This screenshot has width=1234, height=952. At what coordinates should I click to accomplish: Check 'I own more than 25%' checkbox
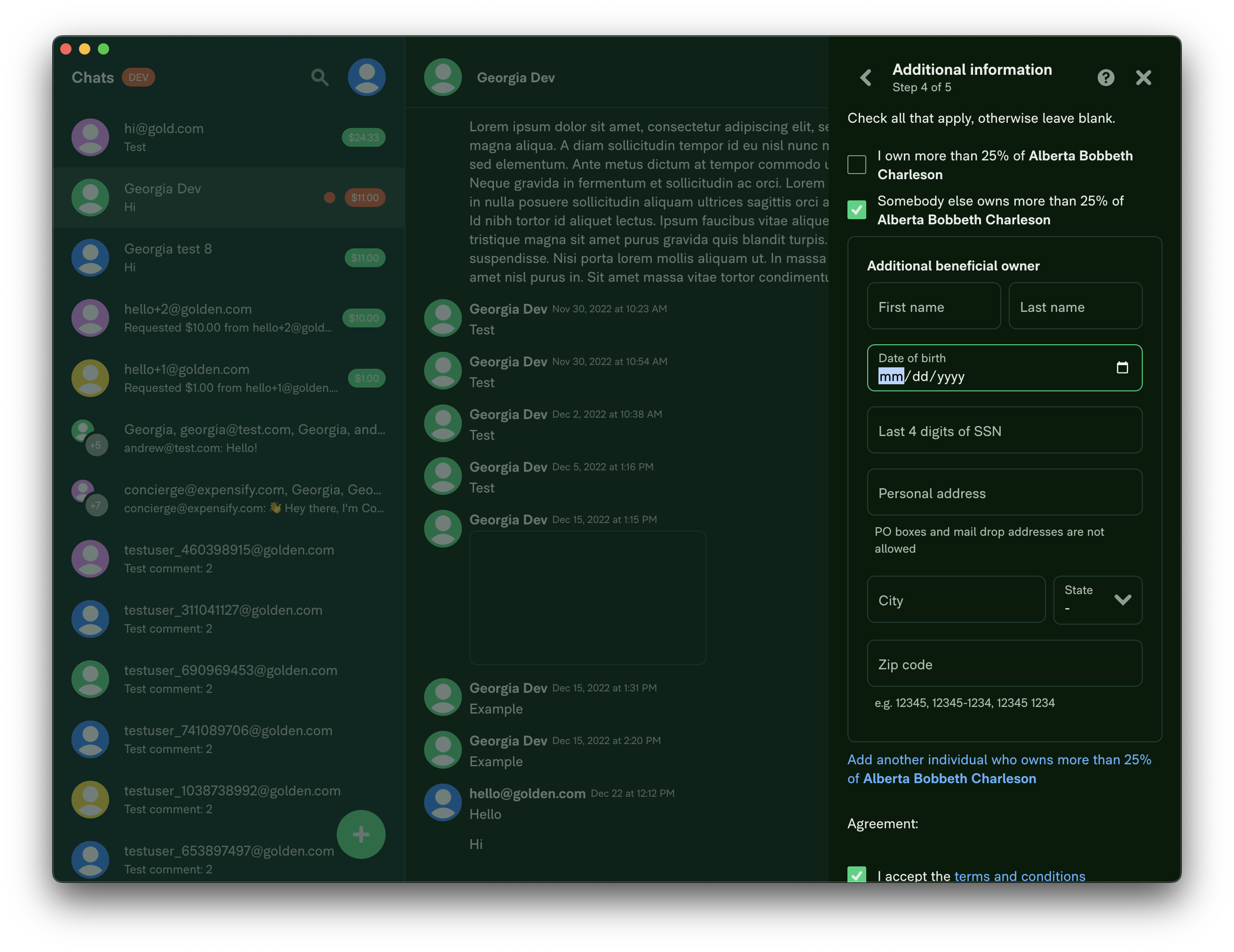coord(856,165)
